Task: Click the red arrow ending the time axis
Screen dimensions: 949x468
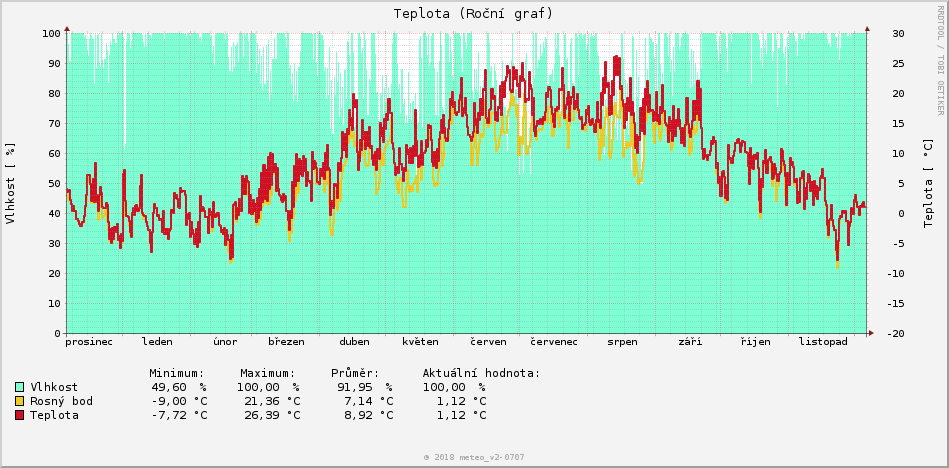Action: coord(870,333)
